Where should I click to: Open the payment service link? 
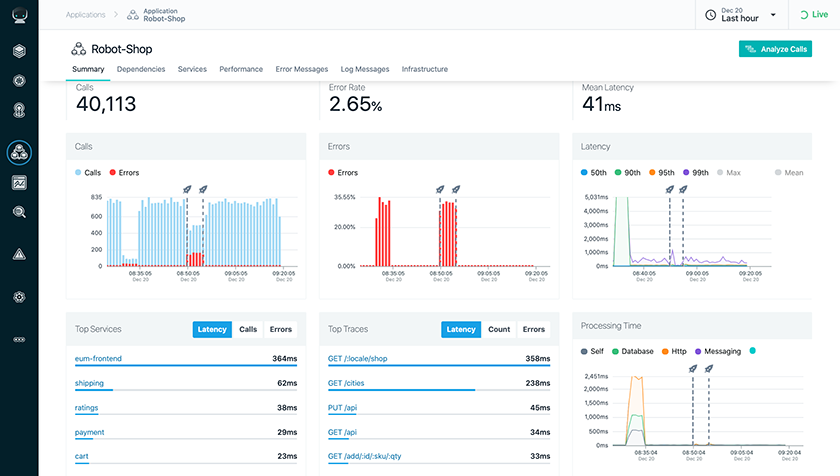(89, 433)
